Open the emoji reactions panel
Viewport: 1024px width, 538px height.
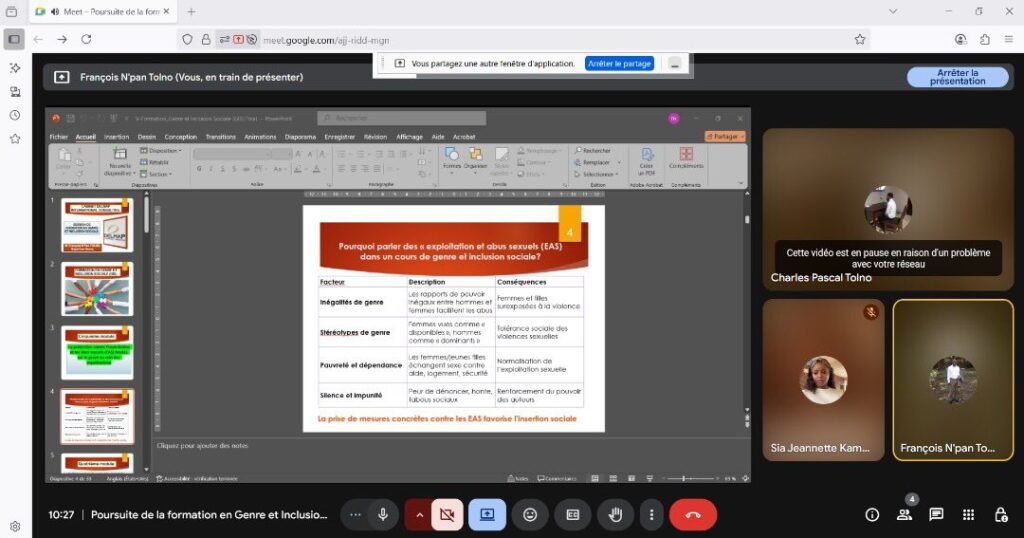click(x=530, y=514)
